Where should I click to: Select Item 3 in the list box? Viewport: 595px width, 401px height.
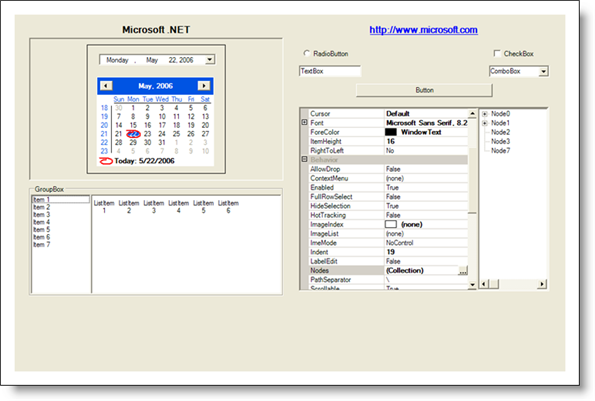60,215
